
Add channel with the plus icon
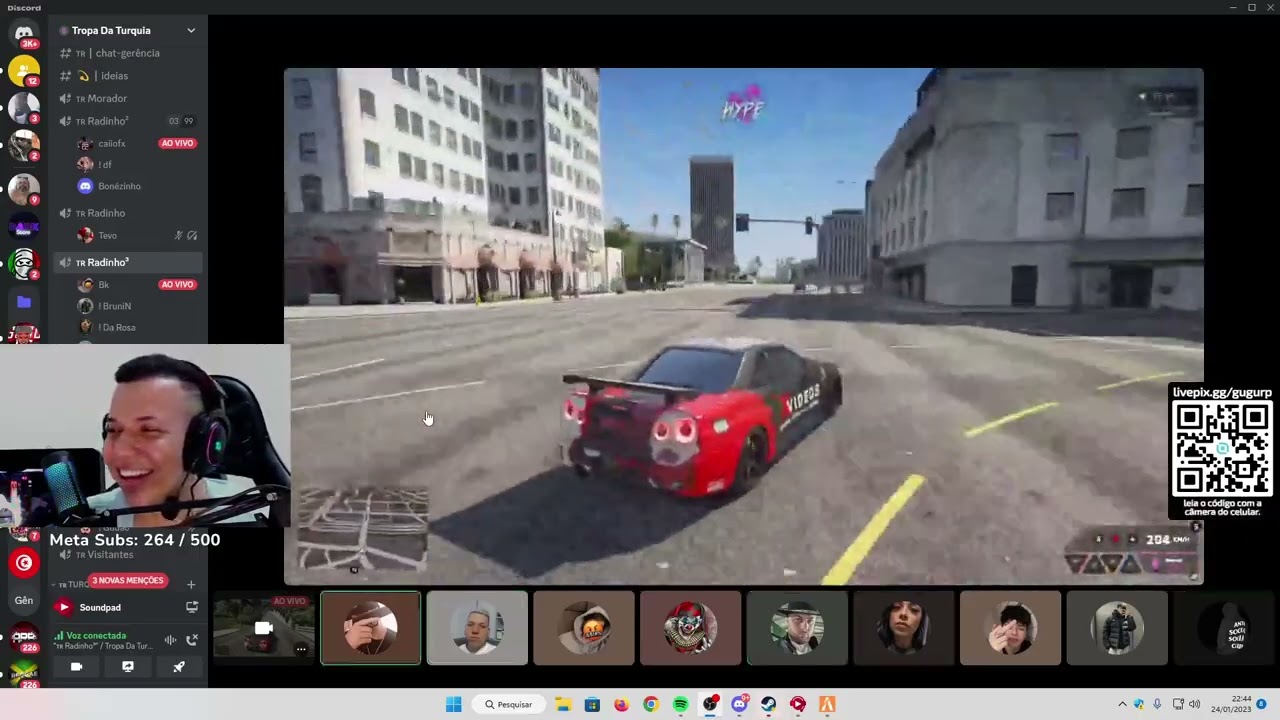191,584
